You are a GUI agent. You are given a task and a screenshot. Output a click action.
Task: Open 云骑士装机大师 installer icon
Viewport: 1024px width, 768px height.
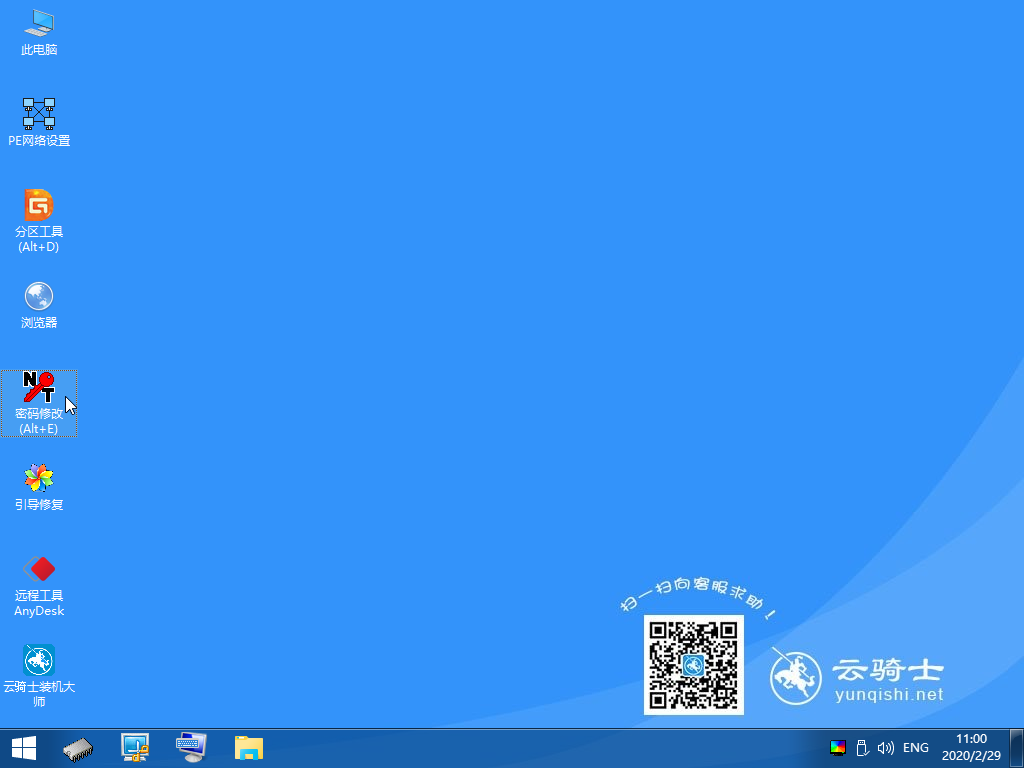click(x=39, y=677)
